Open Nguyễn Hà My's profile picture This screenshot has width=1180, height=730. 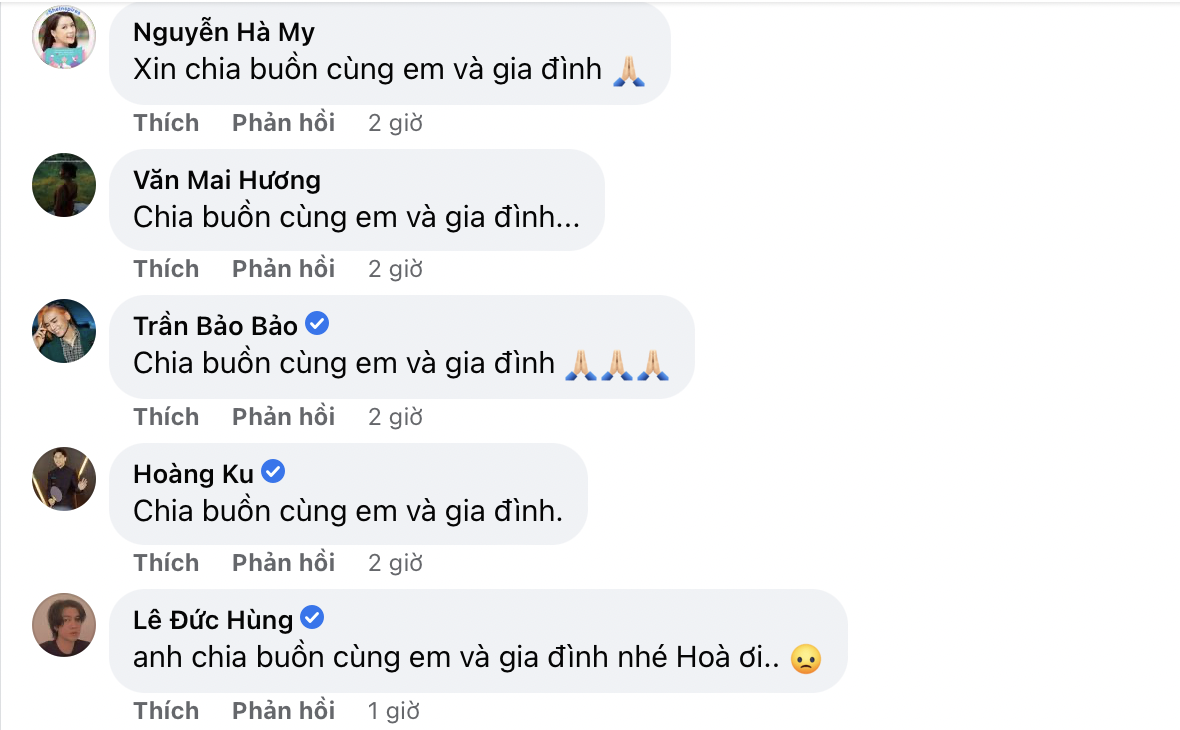(x=64, y=38)
